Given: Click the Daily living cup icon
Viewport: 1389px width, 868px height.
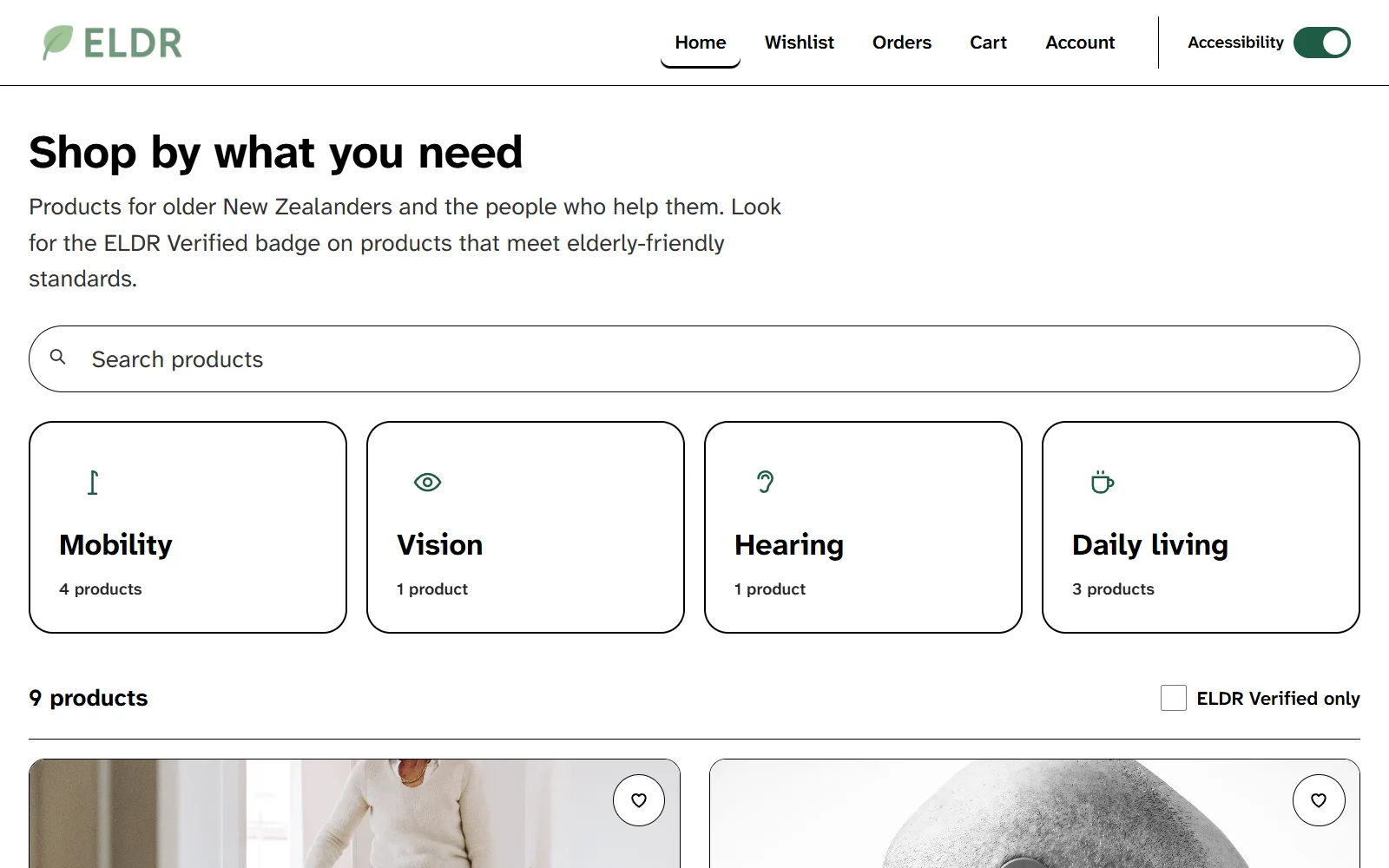Looking at the screenshot, I should [x=1103, y=483].
